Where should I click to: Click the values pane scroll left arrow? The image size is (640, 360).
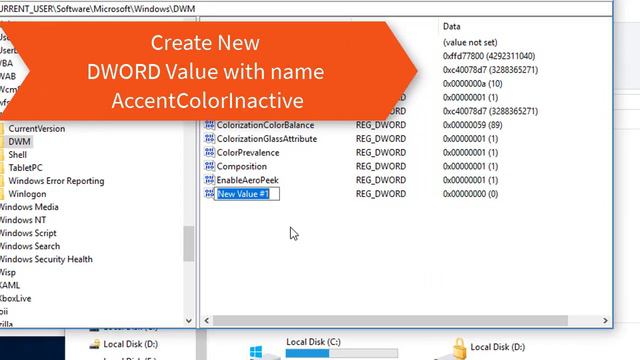click(x=207, y=321)
